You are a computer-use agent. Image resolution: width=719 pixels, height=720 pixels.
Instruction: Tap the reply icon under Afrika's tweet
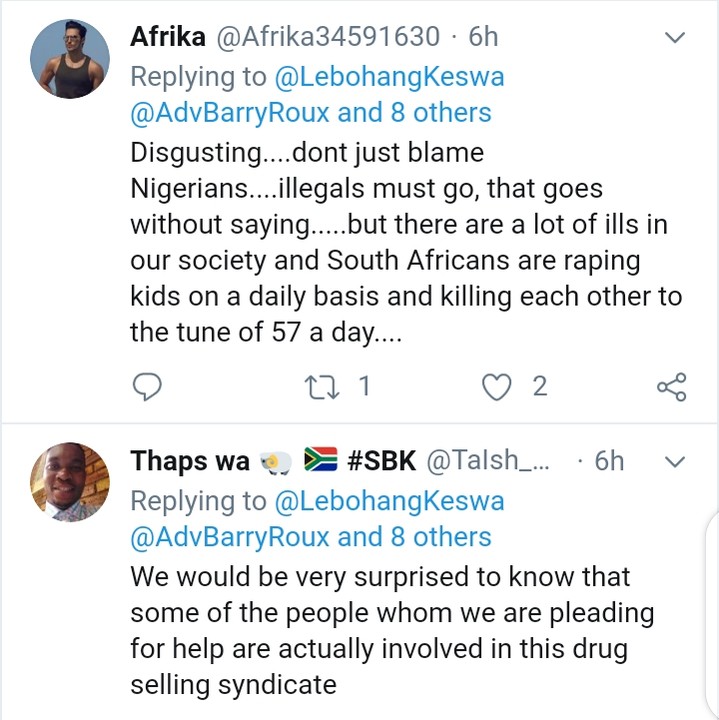(147, 386)
